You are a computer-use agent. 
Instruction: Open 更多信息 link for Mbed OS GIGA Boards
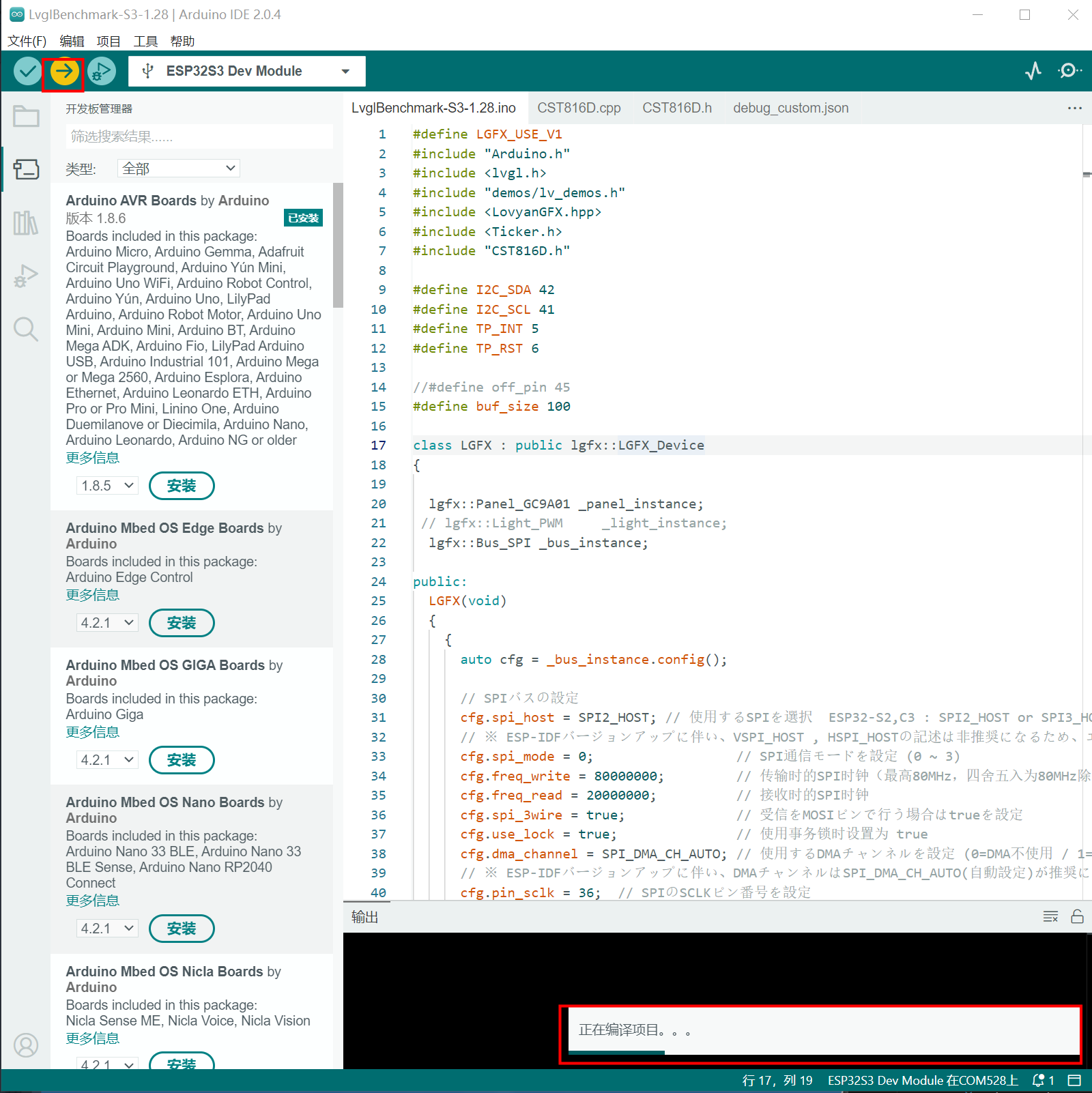[93, 732]
